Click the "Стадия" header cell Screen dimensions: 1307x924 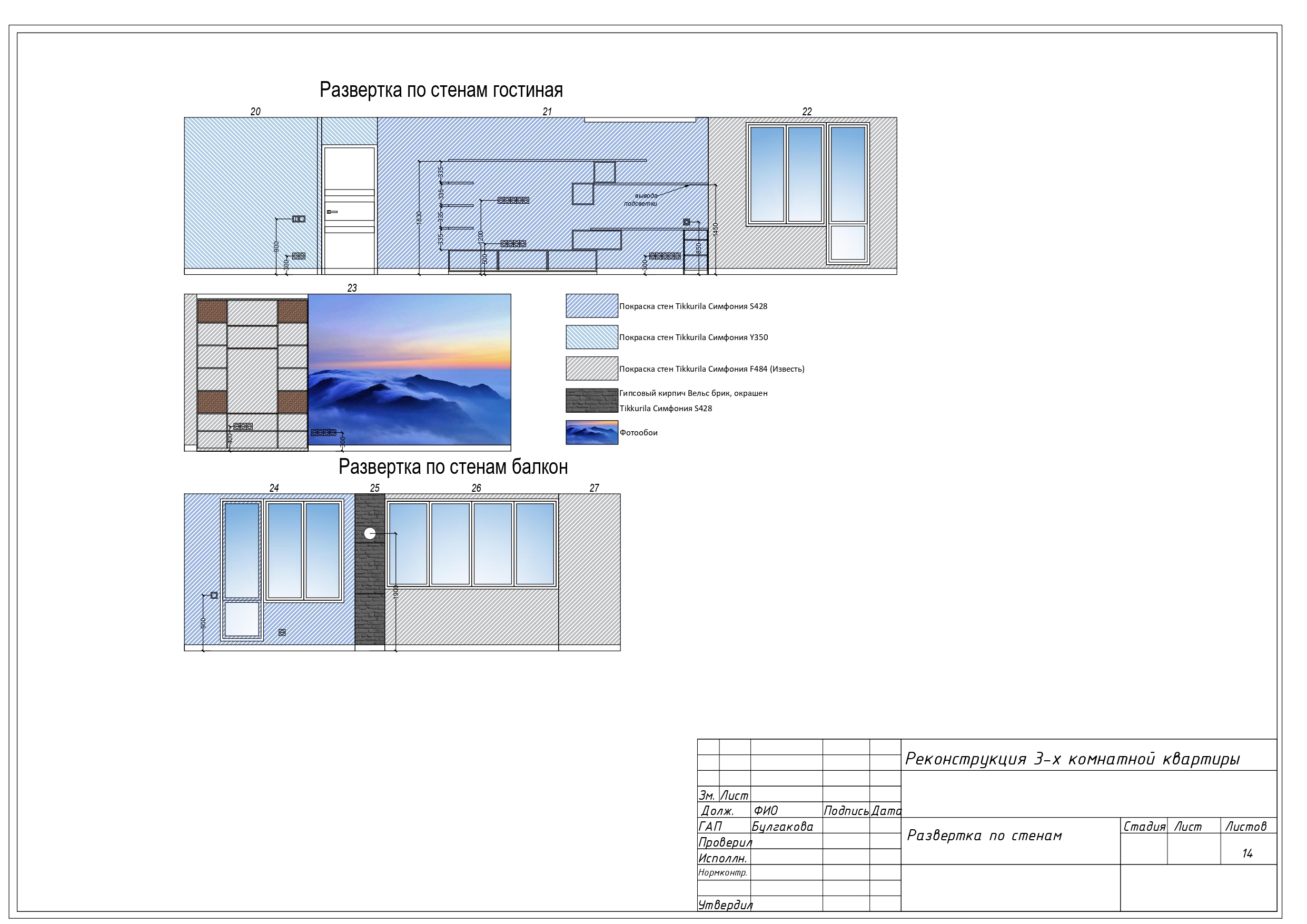click(x=1144, y=827)
